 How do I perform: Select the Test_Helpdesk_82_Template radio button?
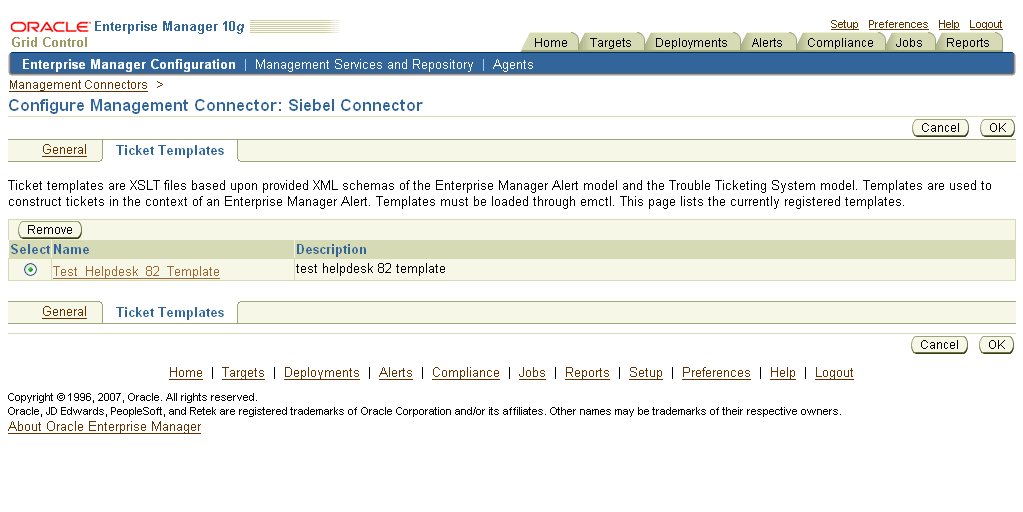tap(30, 269)
